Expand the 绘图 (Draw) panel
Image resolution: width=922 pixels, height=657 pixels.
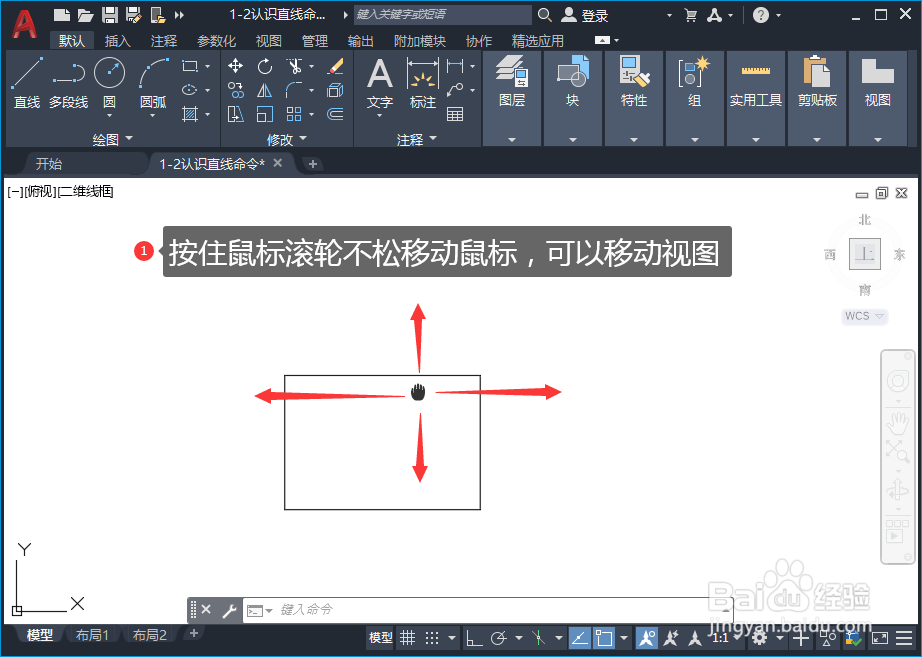(x=112, y=139)
